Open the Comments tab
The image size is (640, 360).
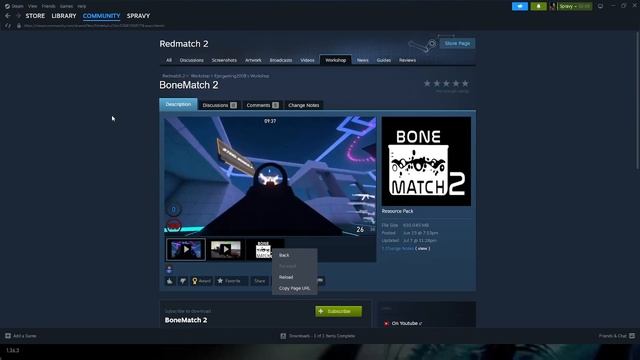click(x=262, y=105)
